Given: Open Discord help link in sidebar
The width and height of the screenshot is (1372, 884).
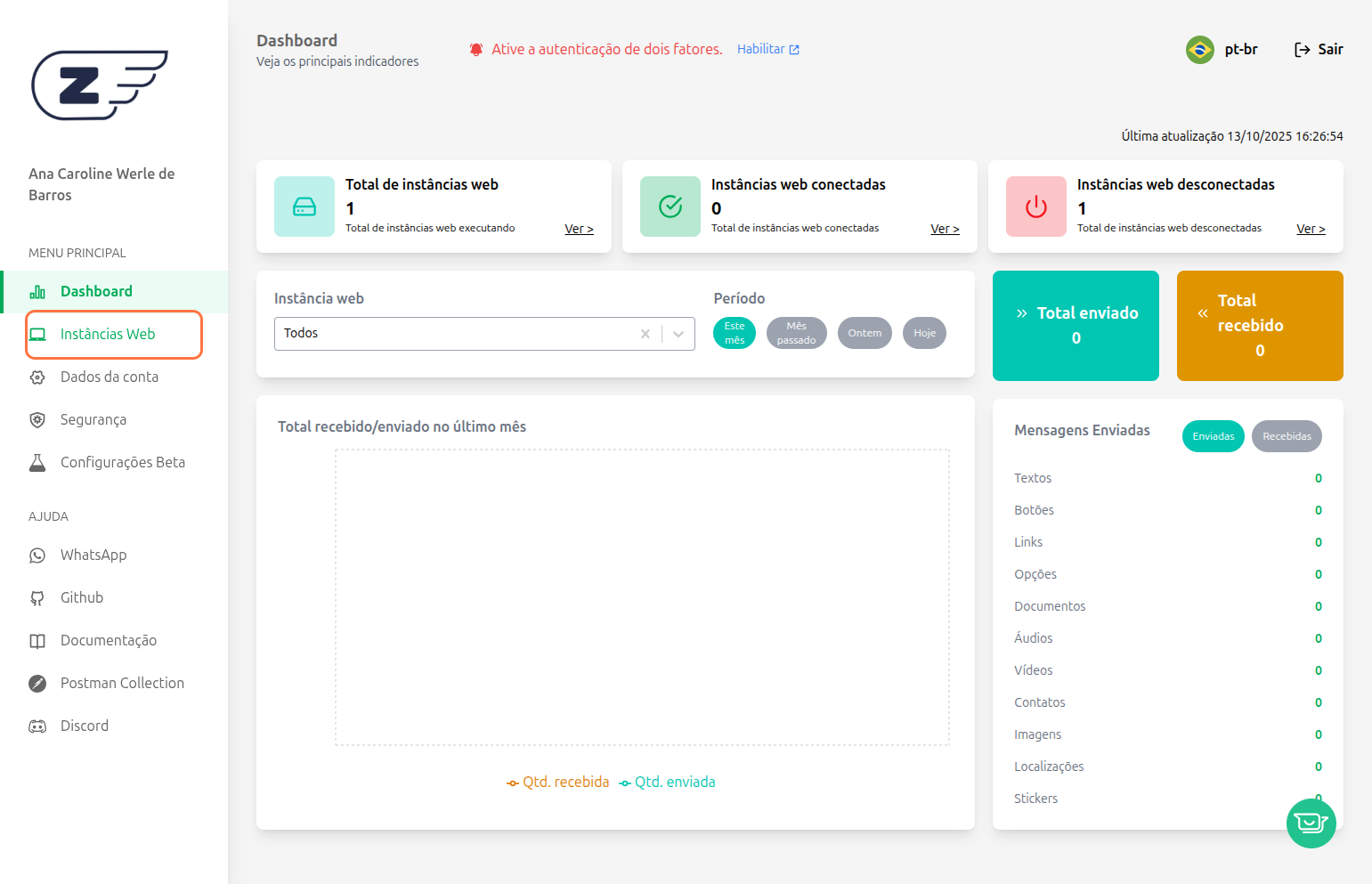Looking at the screenshot, I should point(84,726).
